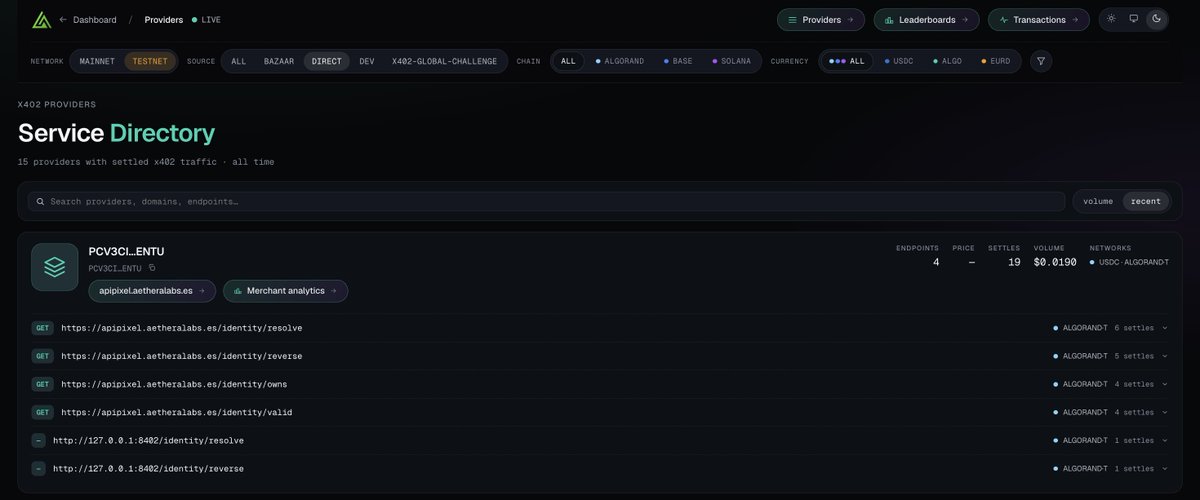
Task: Set source filter to ALL
Action: click(x=238, y=61)
